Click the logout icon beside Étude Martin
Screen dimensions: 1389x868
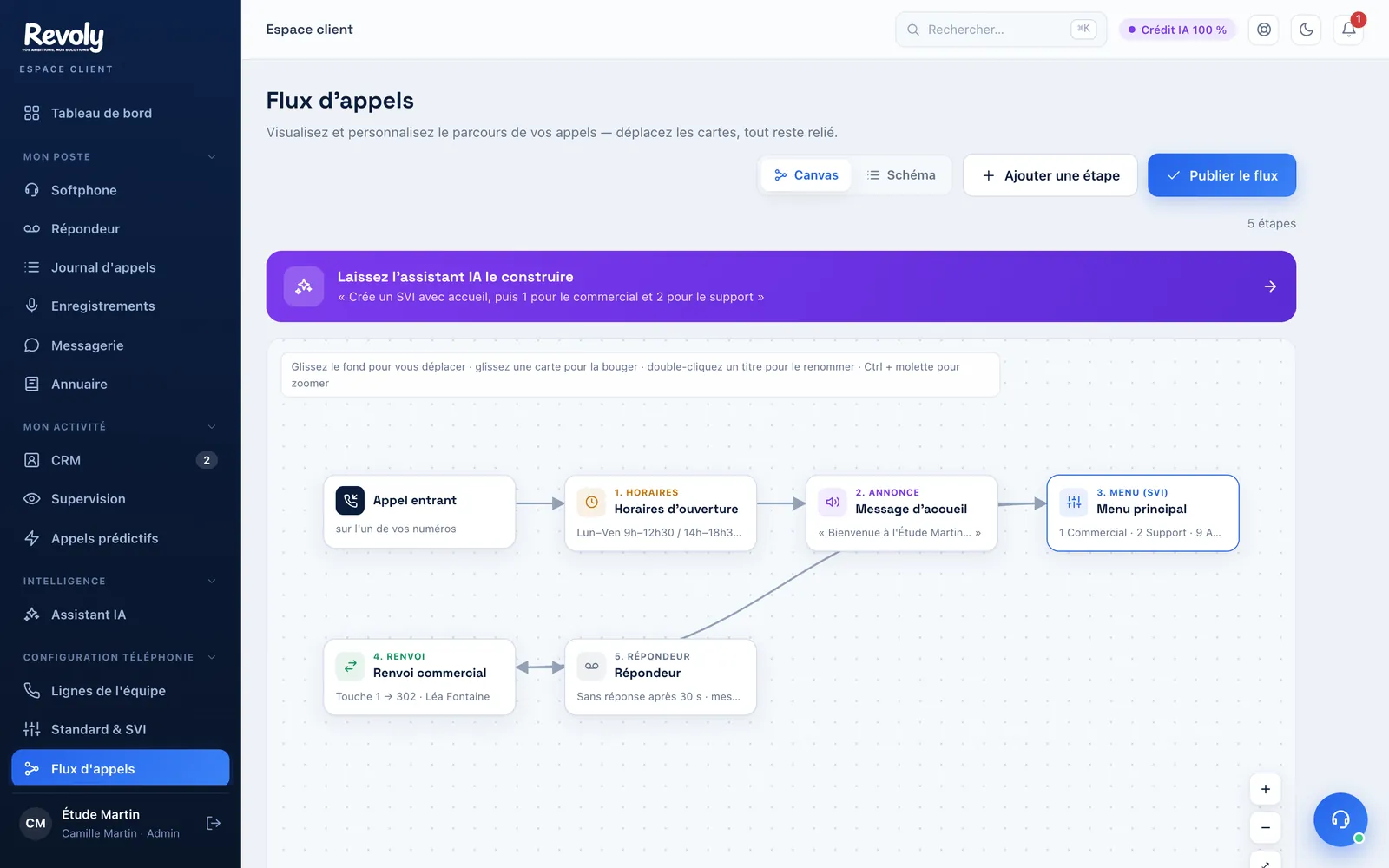pyautogui.click(x=214, y=823)
